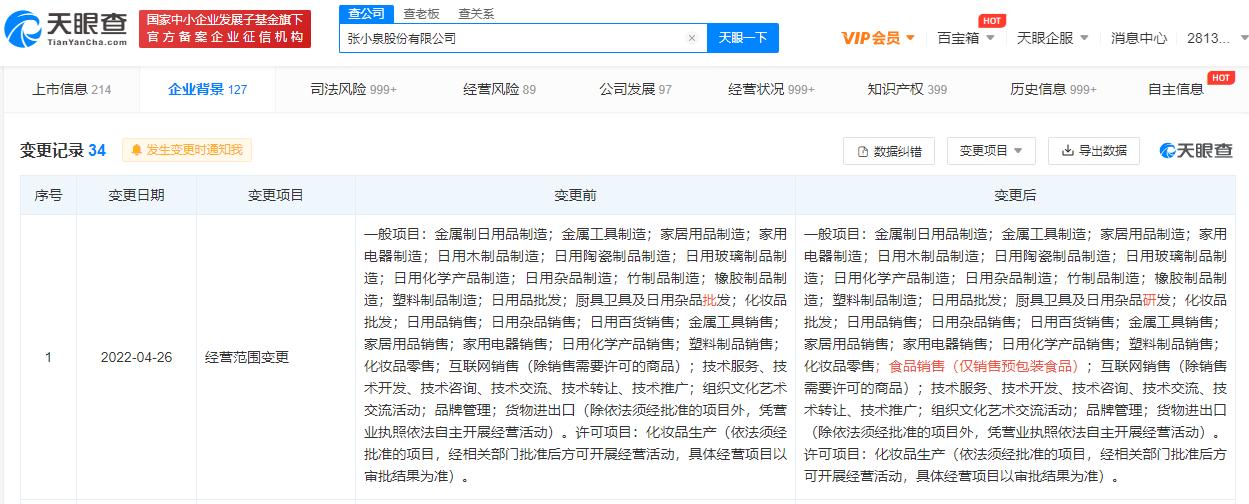This screenshot has width=1249, height=504.
Task: Click row number 1 cell
Action: click(x=48, y=356)
